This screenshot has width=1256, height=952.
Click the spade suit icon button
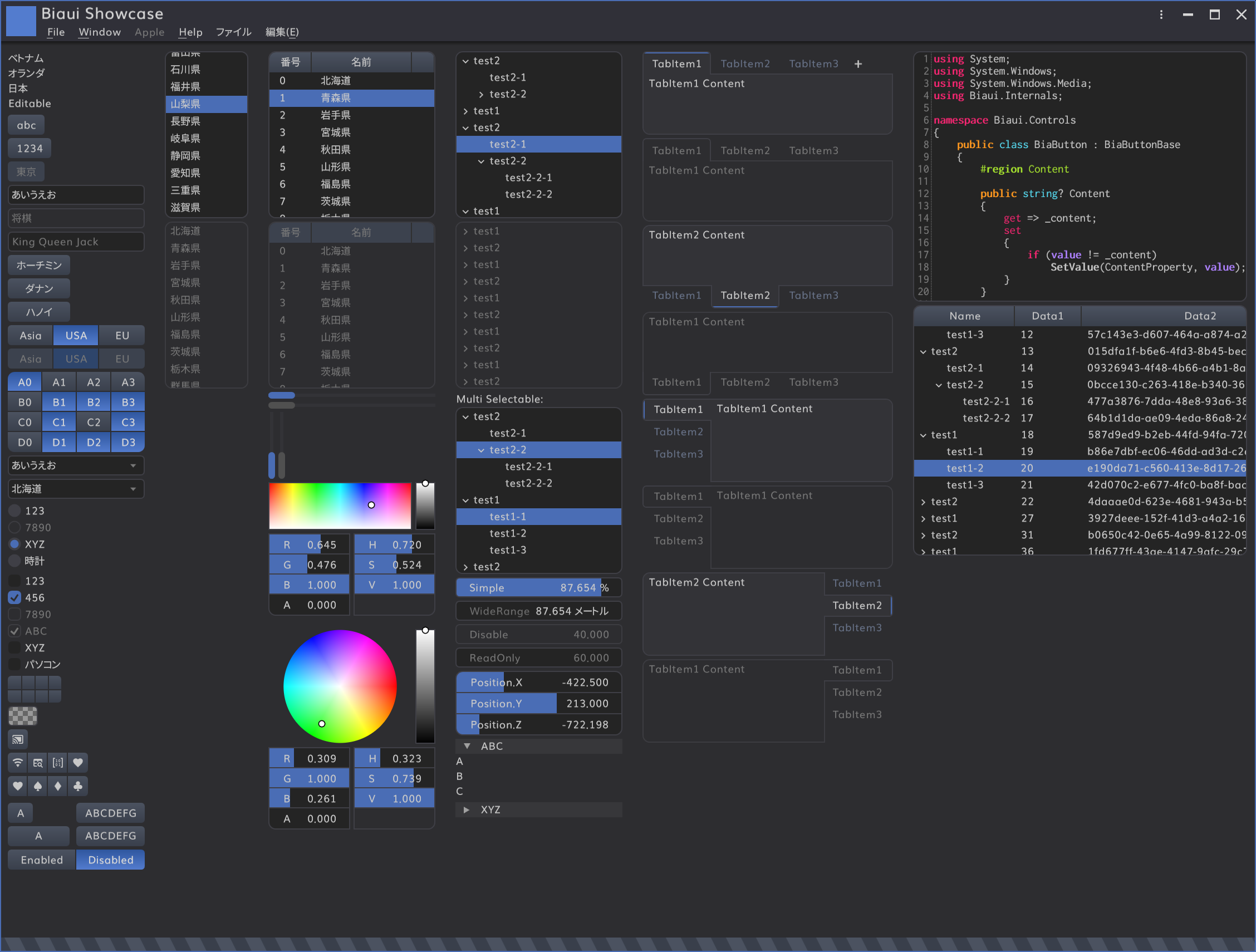[x=38, y=786]
